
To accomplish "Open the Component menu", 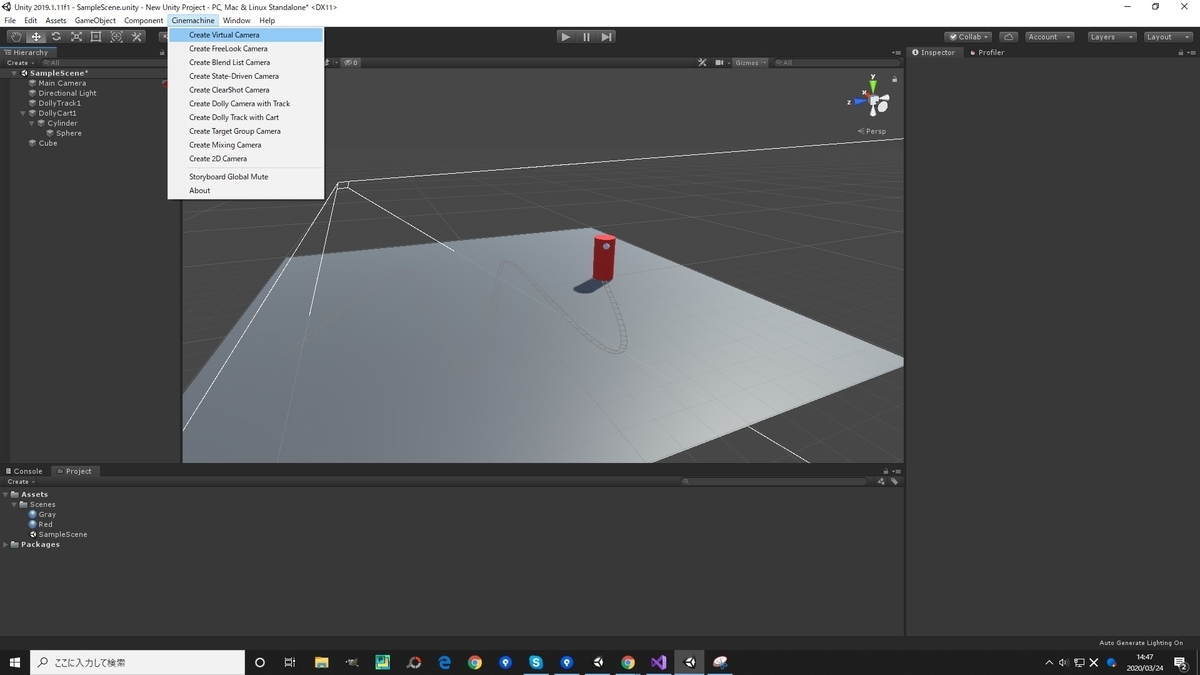I will click(x=143, y=20).
